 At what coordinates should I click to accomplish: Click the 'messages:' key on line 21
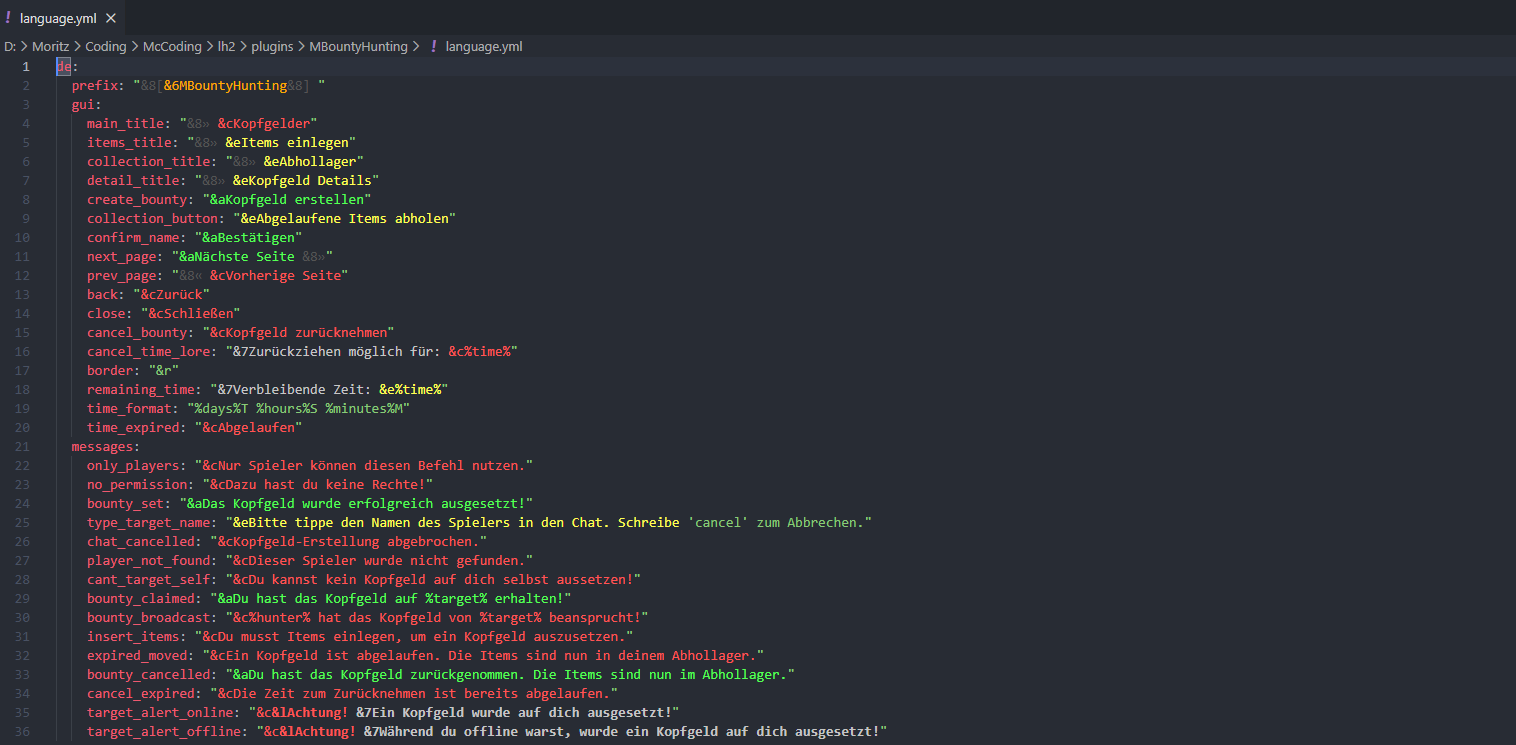coord(106,447)
